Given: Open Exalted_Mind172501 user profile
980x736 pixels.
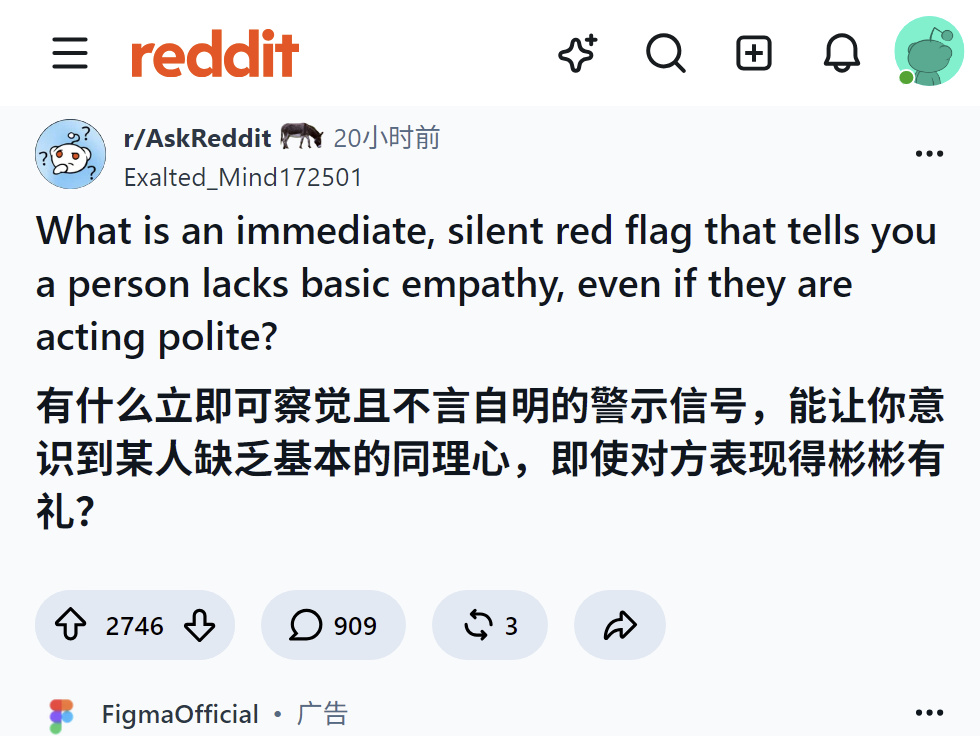Looking at the screenshot, I should (x=243, y=177).
